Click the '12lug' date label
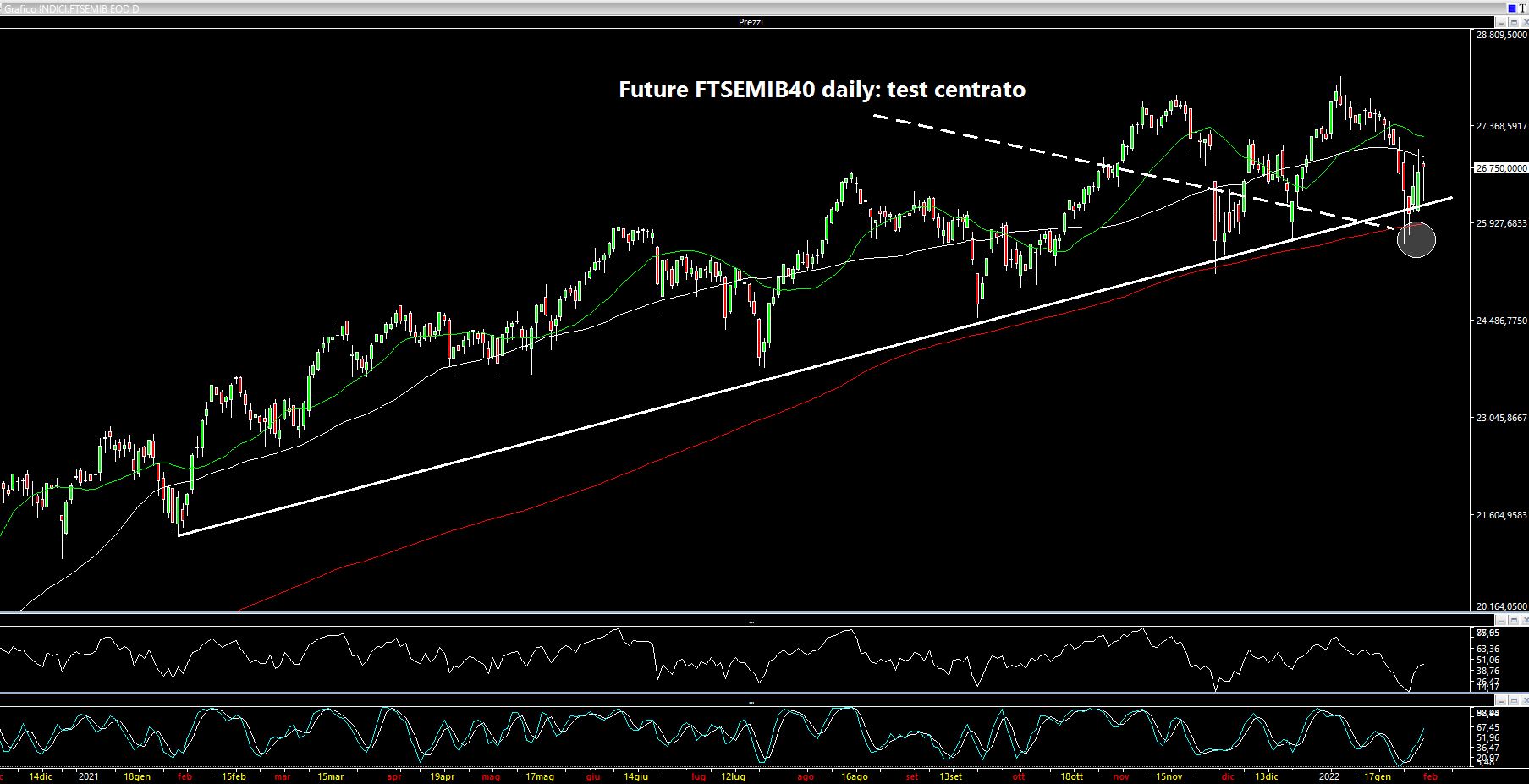The height and width of the screenshot is (784, 1529). tap(734, 776)
